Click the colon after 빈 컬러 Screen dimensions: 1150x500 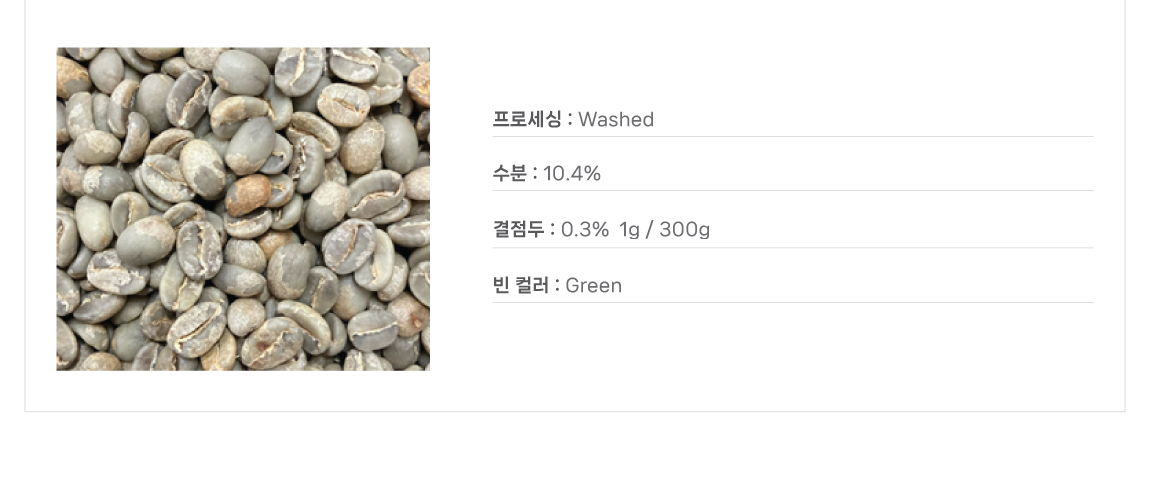[557, 286]
